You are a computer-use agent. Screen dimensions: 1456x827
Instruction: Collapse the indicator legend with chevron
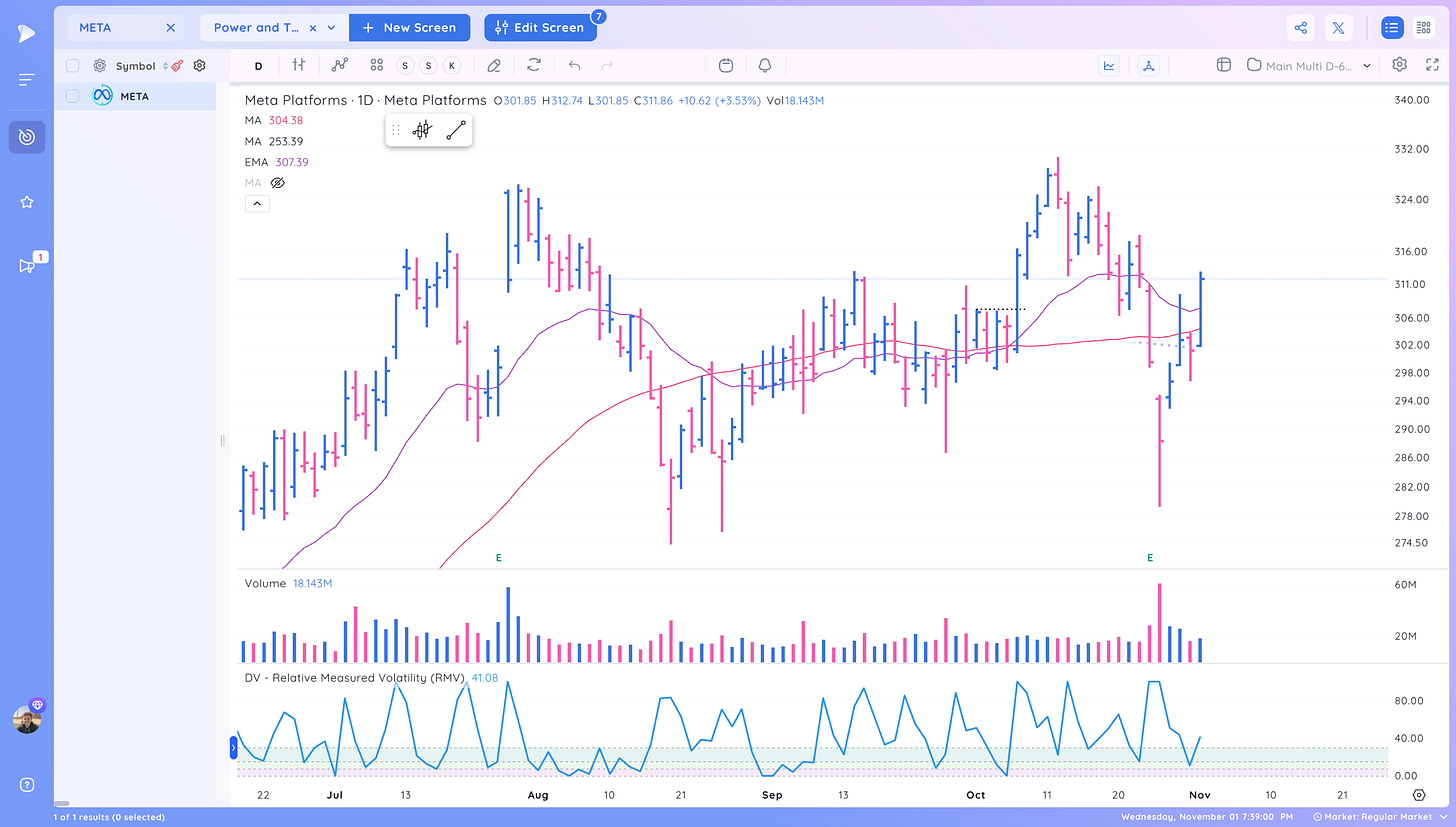click(257, 204)
